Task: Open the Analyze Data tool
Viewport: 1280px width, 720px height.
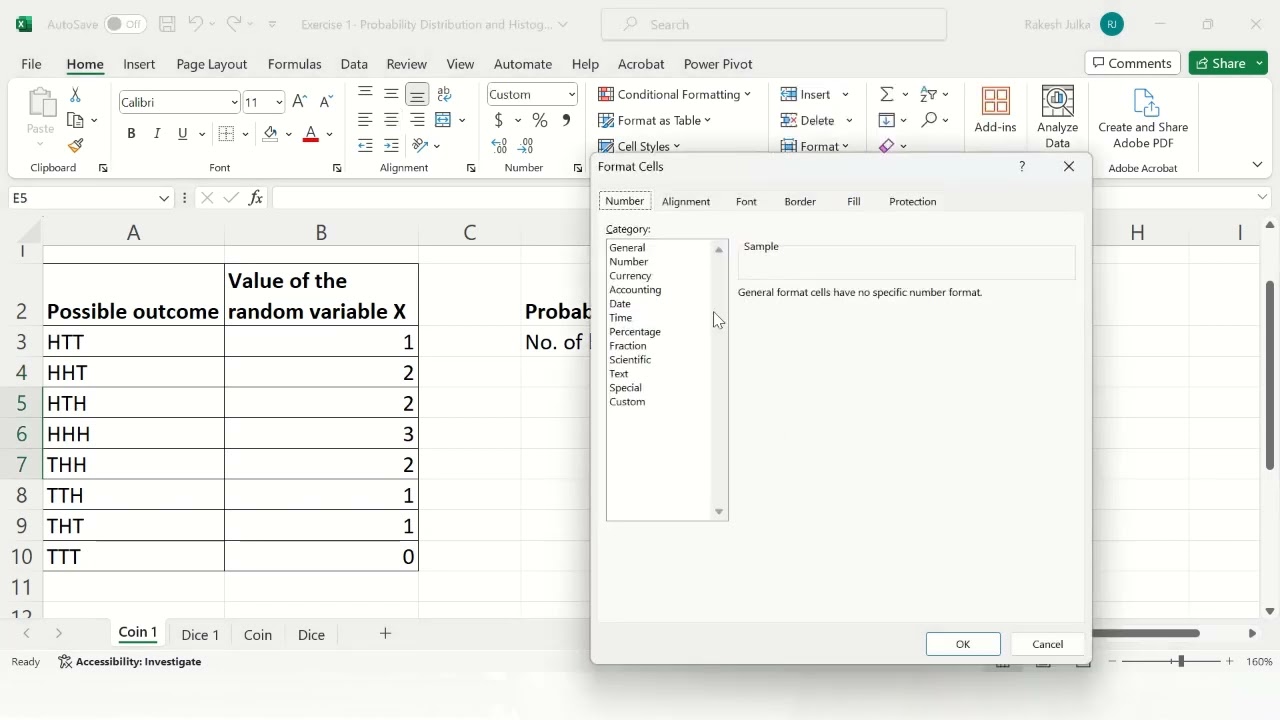Action: coord(1057,117)
